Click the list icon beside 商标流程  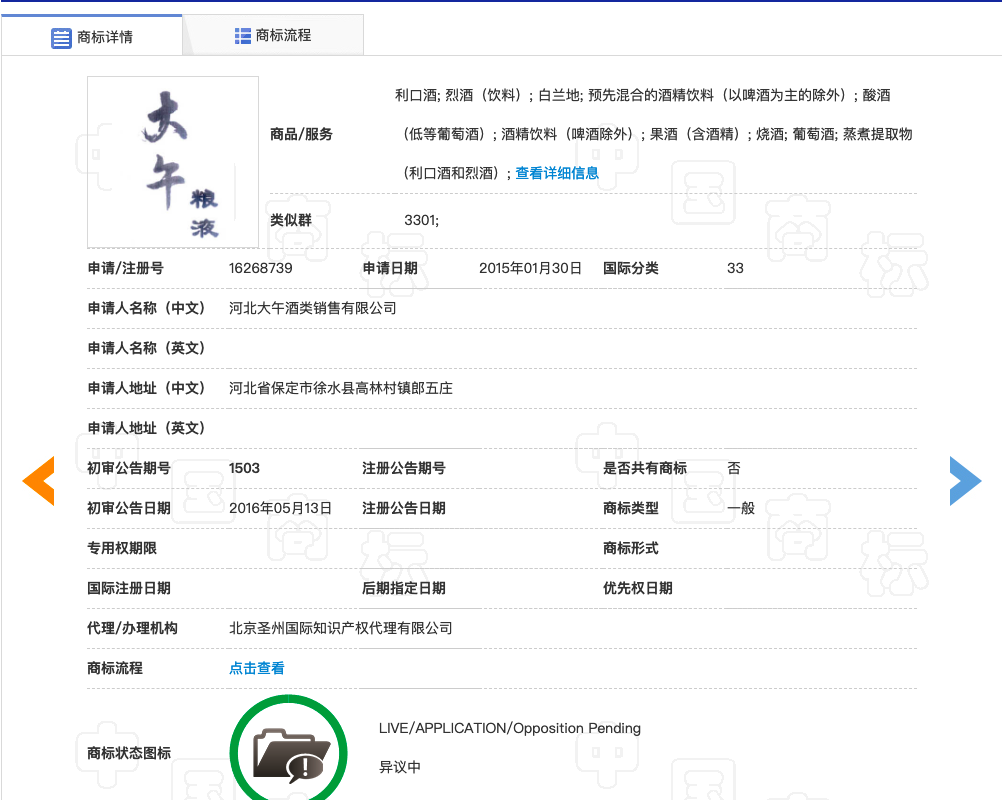(x=243, y=36)
